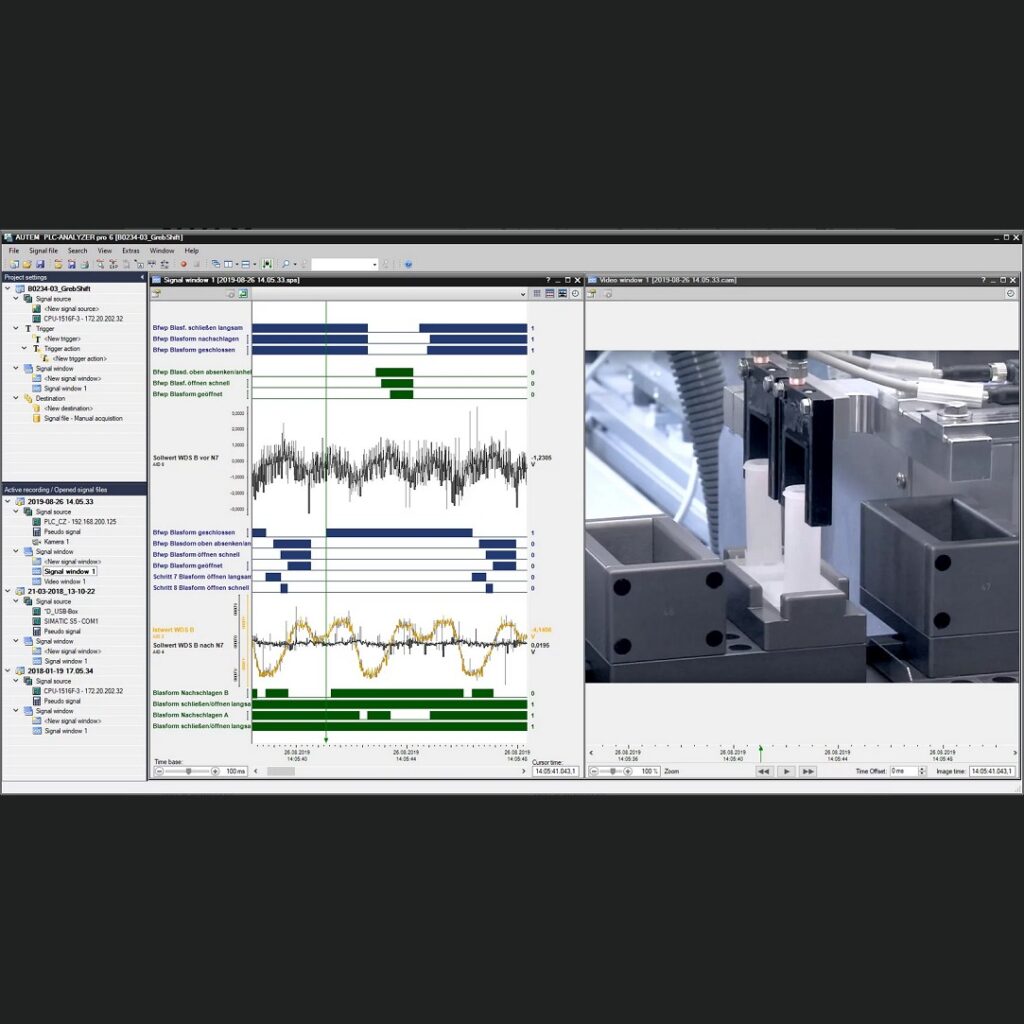Click the blue Help globe icon
1024x1024 pixels.
[408, 264]
